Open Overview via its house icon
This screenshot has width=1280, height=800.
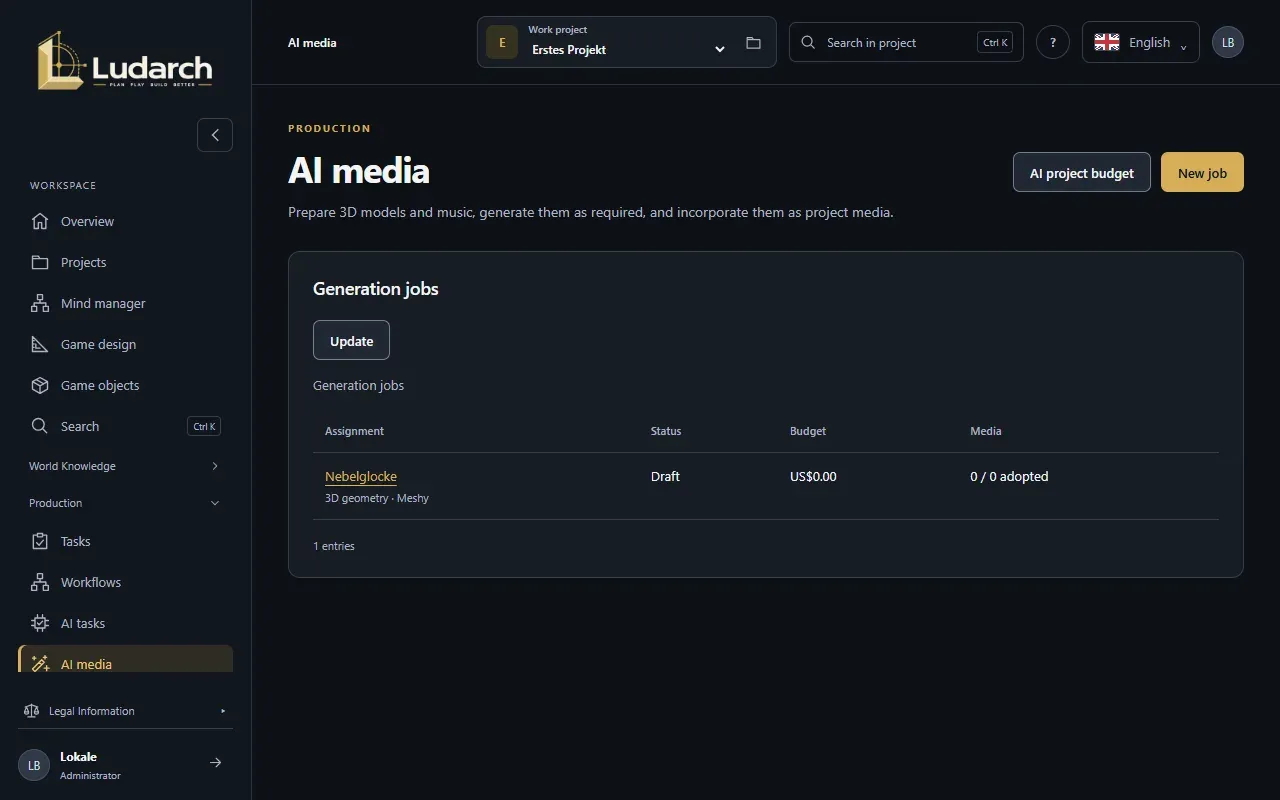(x=40, y=221)
